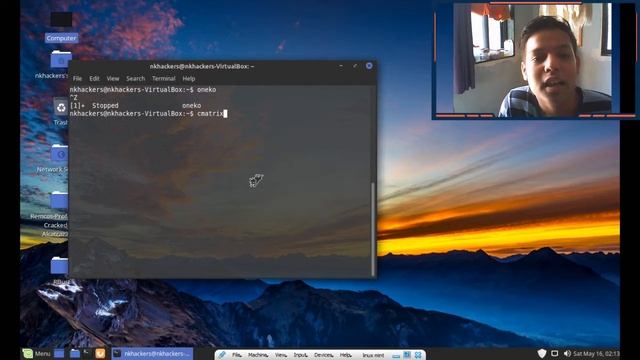Open the terminal Search menu
Viewport: 640px width, 360px height.
[x=136, y=78]
